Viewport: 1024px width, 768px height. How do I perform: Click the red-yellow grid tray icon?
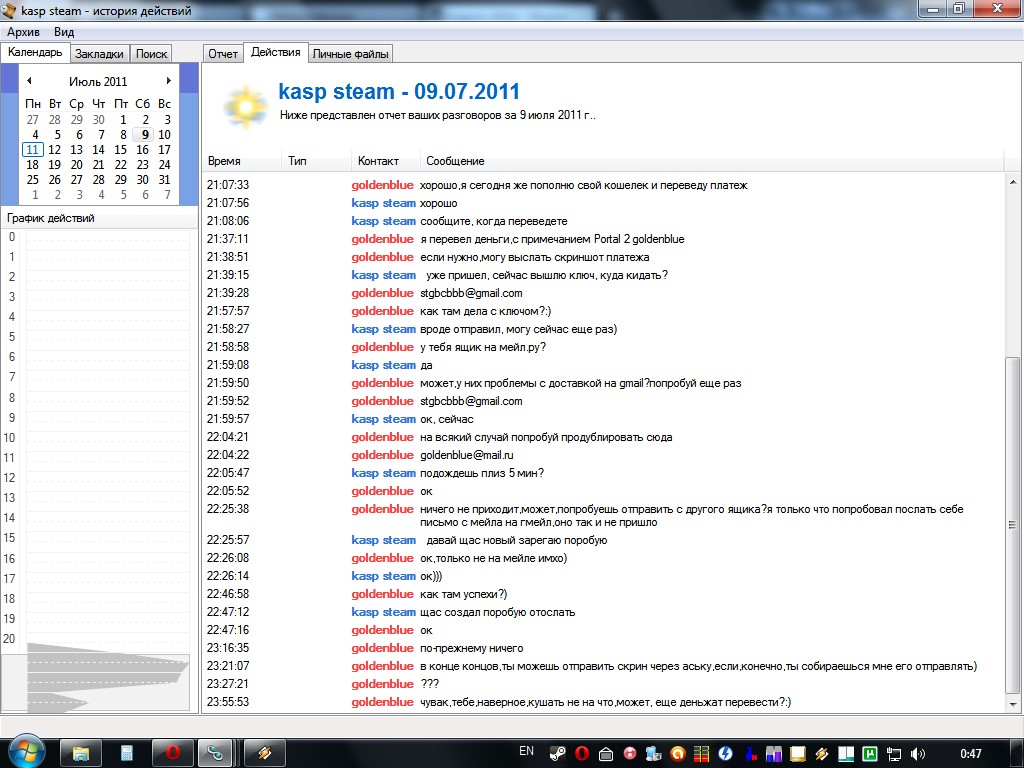point(701,754)
